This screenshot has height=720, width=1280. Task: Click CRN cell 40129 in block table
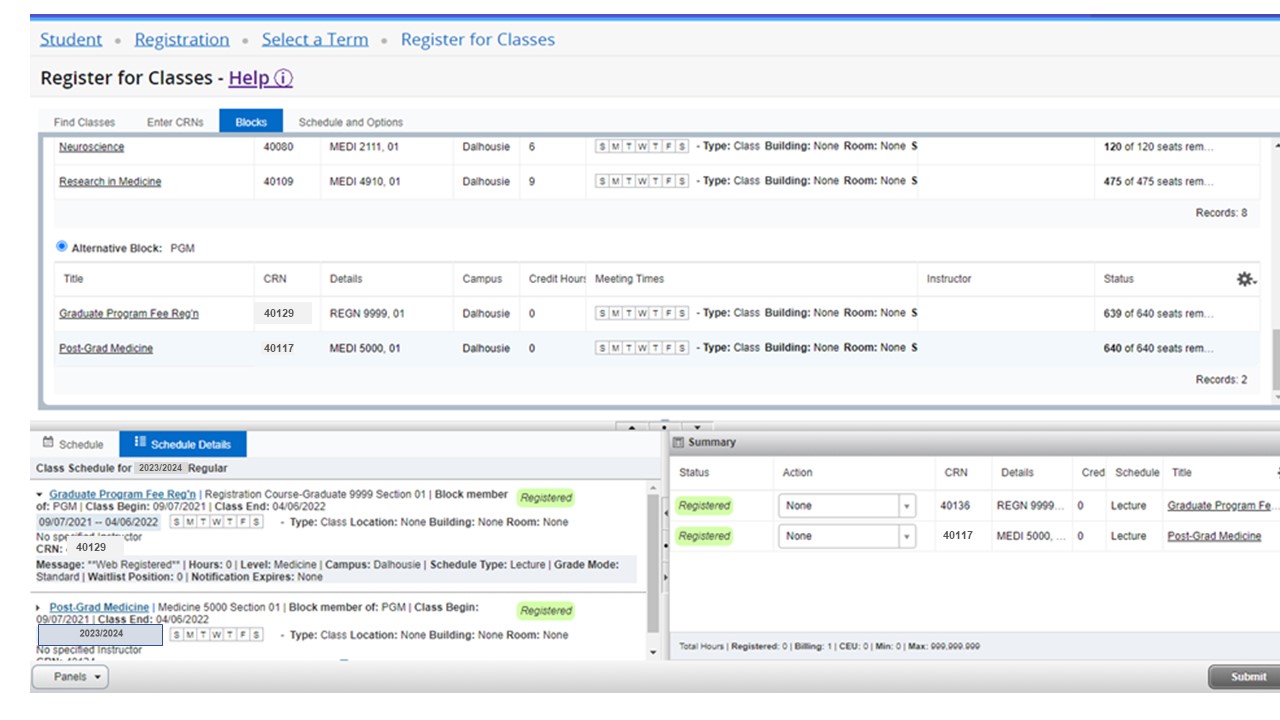pos(283,313)
